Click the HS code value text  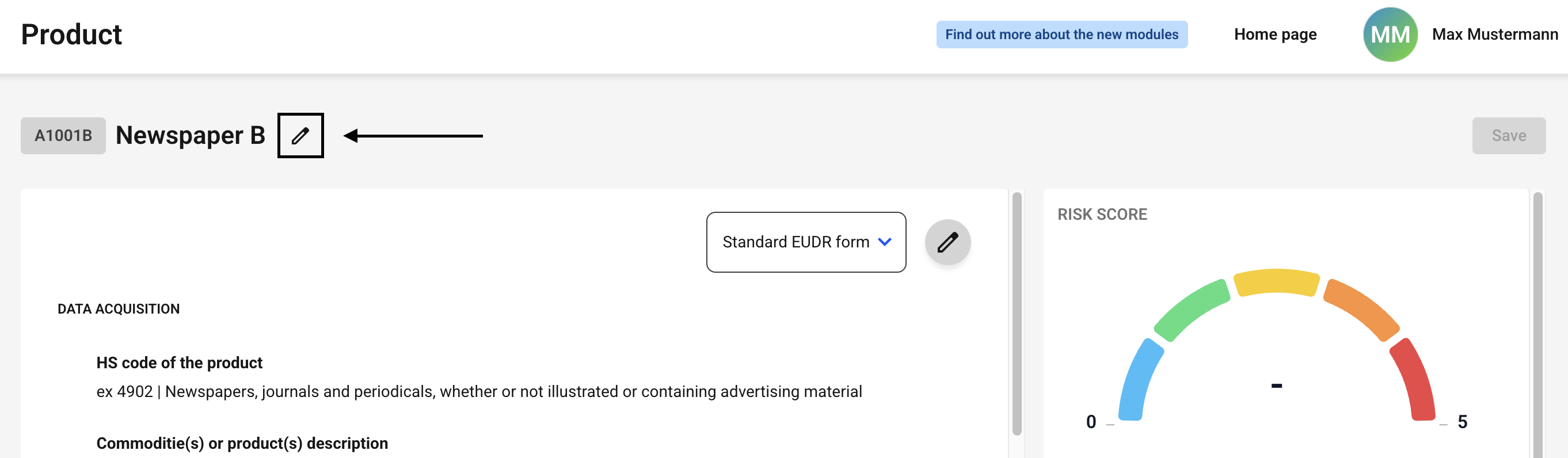478,392
